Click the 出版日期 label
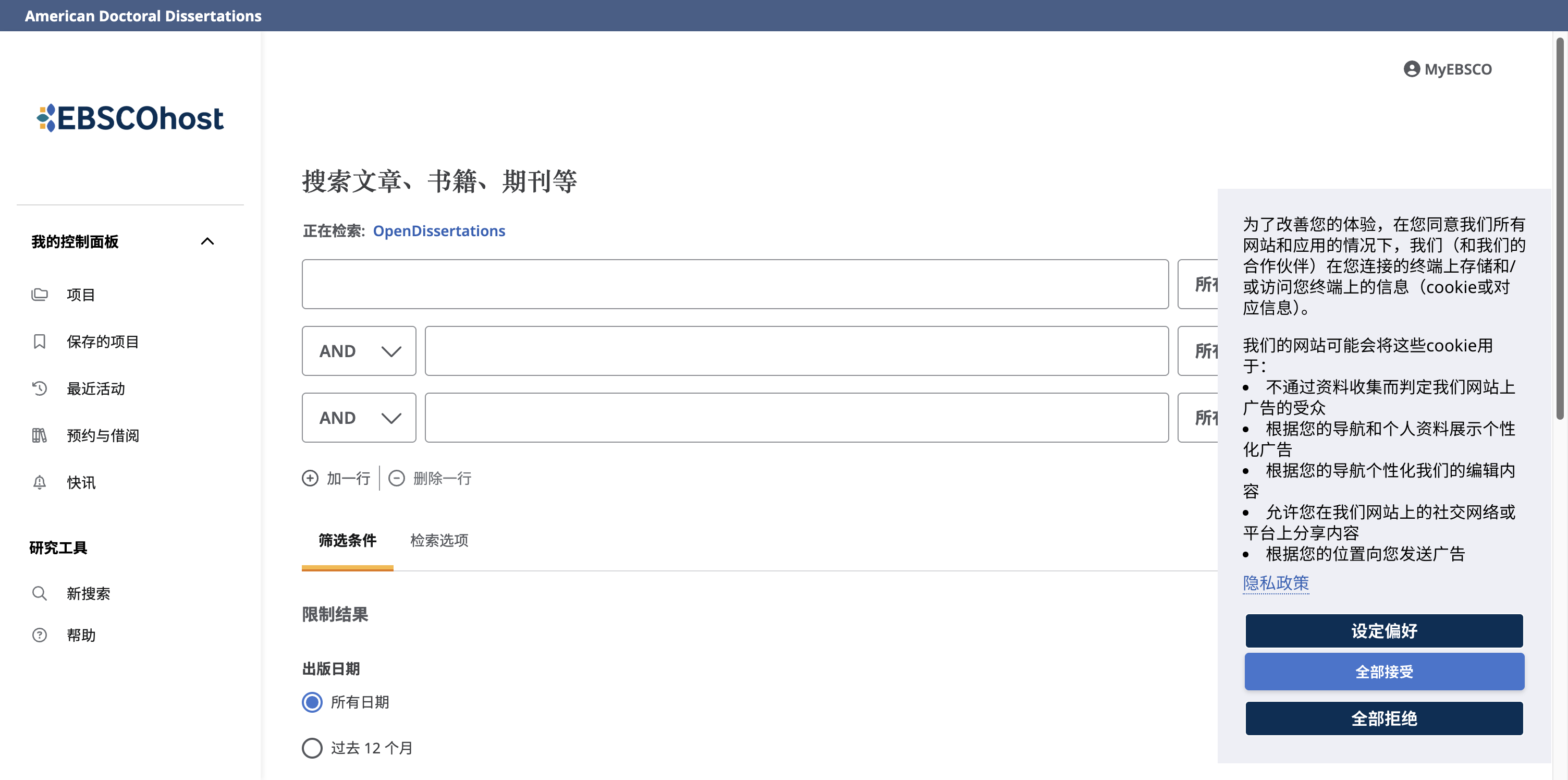The width and height of the screenshot is (1568, 780). click(331, 668)
